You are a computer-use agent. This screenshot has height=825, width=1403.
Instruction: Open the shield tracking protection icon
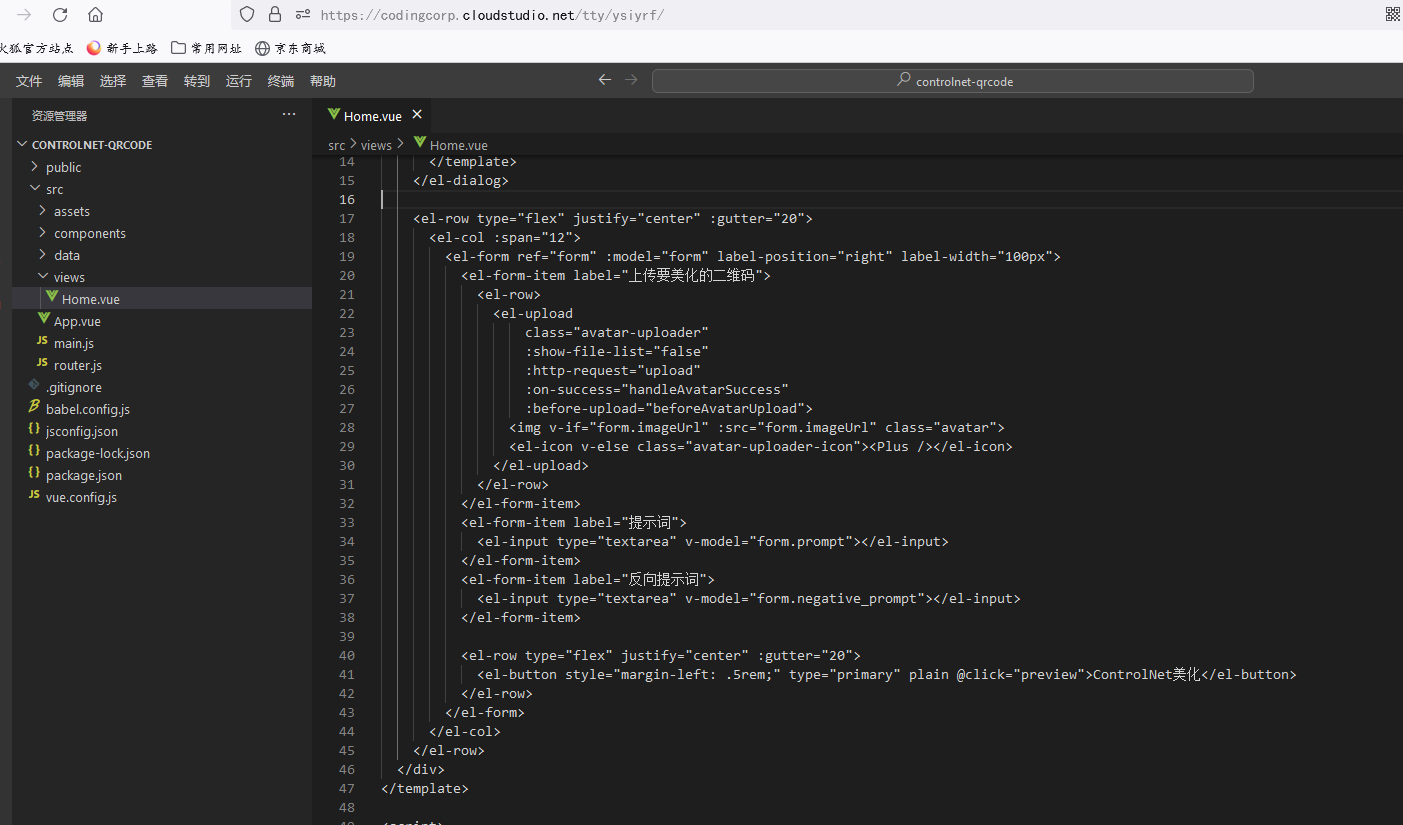tap(247, 15)
